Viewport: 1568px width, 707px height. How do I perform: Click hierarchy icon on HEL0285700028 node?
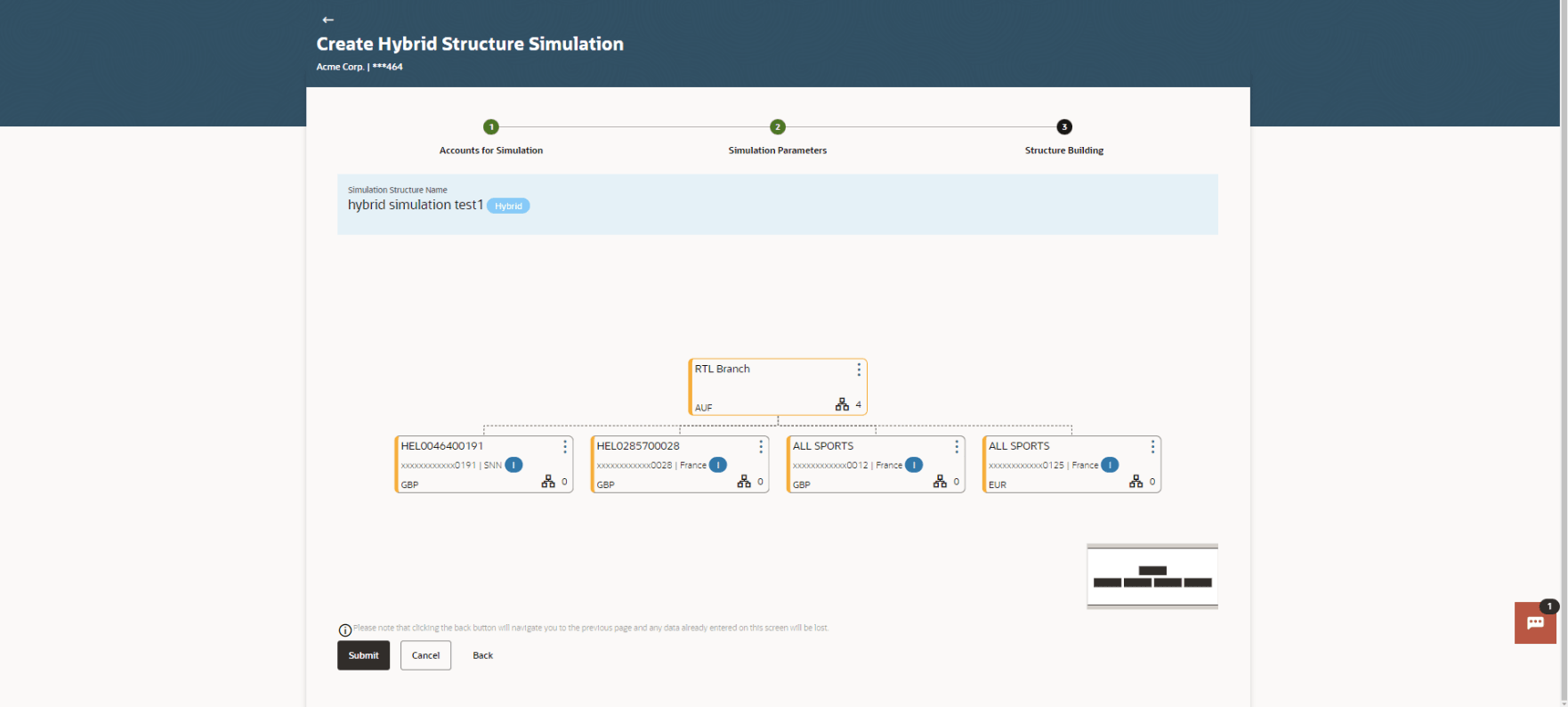[x=744, y=482]
